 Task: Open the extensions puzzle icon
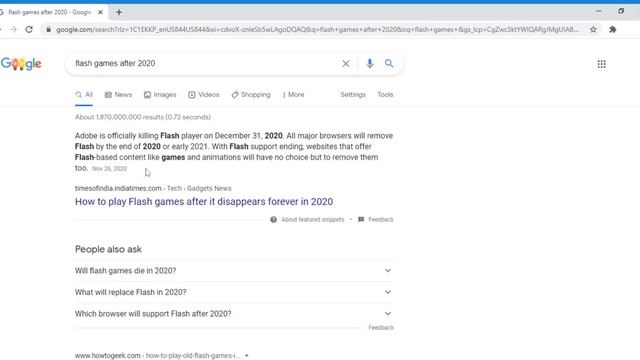tap(613, 29)
